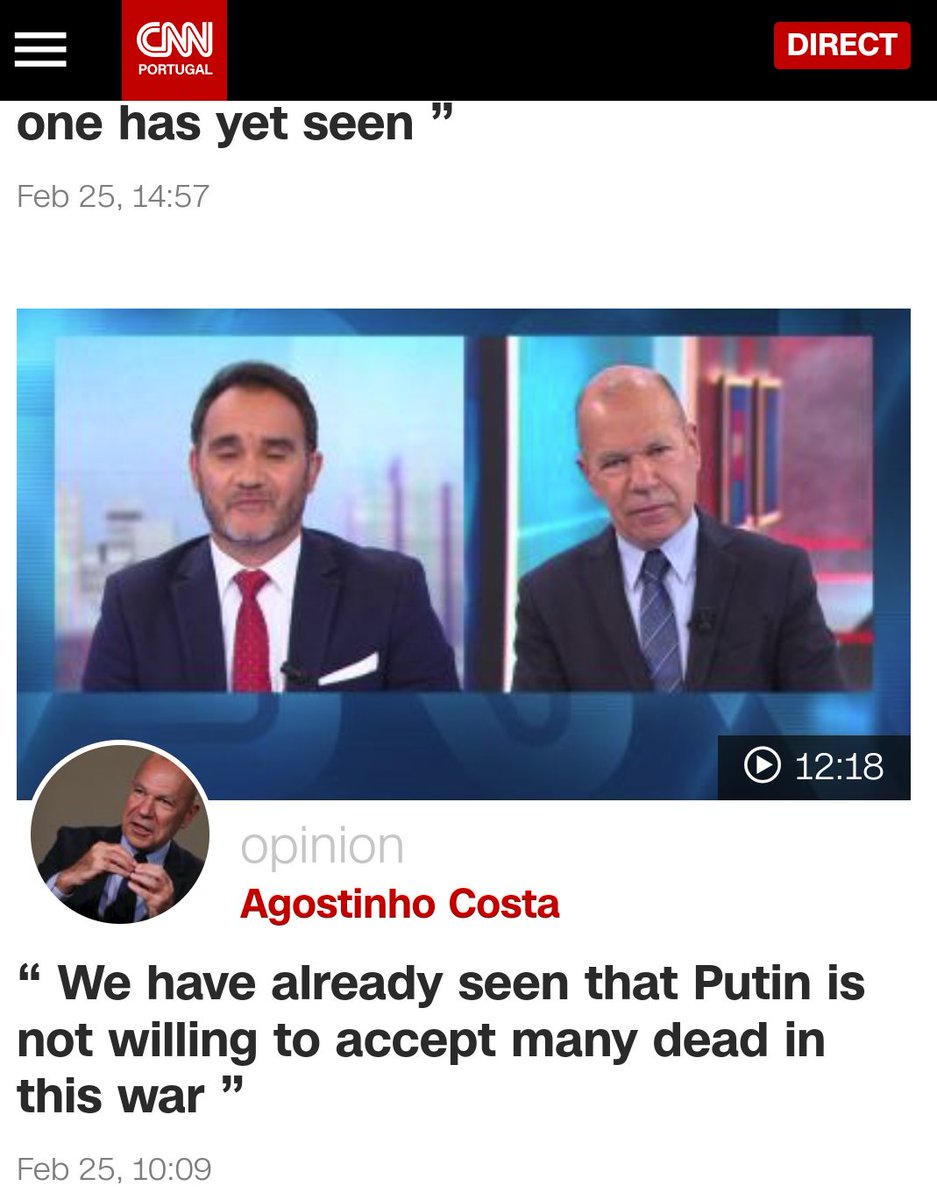Open the Putin 'not willing to accept' headline

pyautogui.click(x=440, y=1041)
